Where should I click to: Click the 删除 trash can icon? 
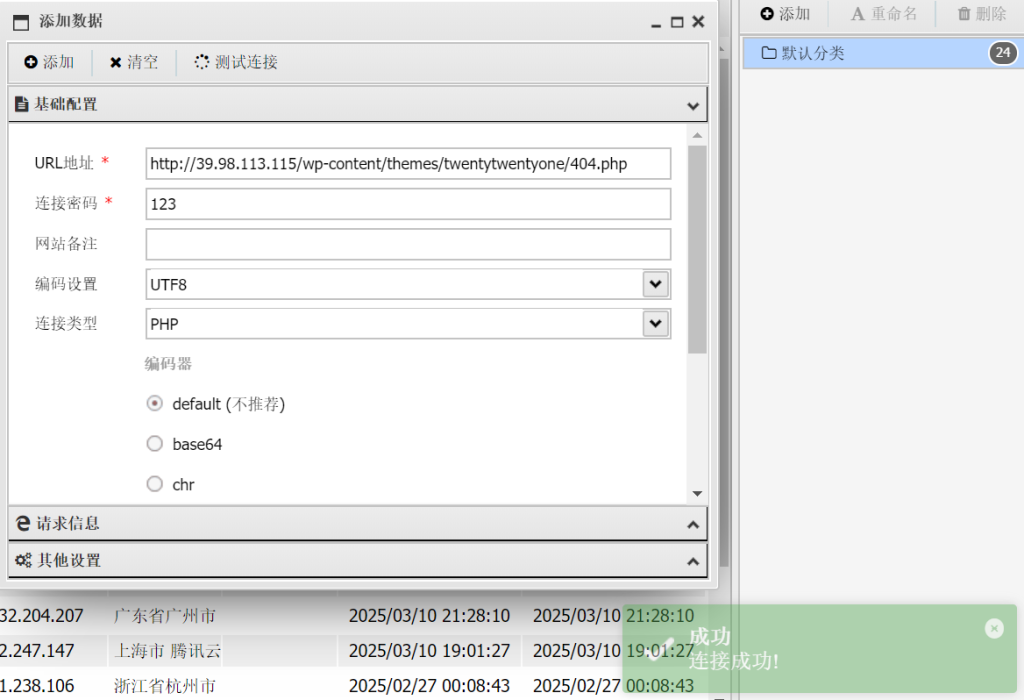coord(964,14)
